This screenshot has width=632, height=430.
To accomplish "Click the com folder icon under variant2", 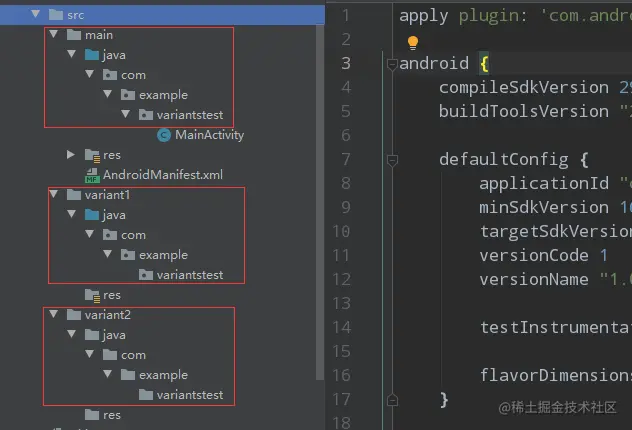I will pos(110,355).
